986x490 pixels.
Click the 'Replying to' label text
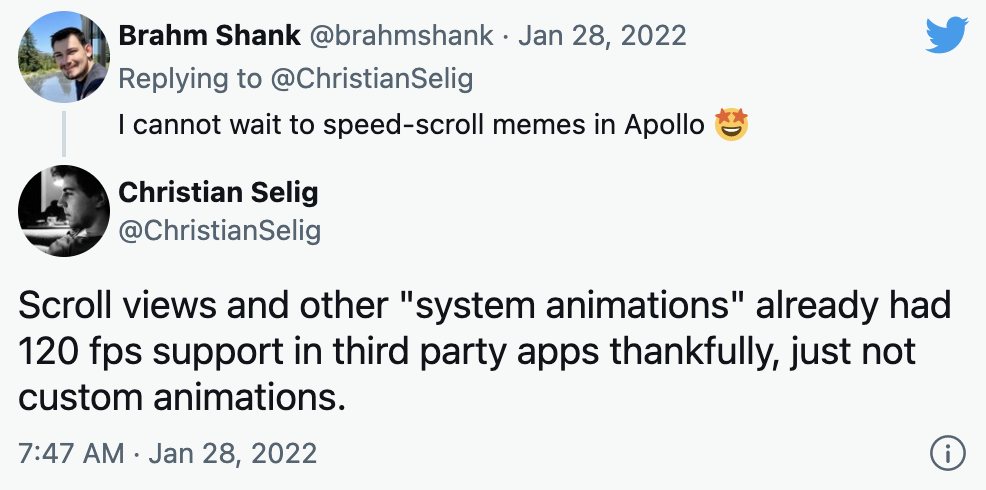[x=189, y=79]
